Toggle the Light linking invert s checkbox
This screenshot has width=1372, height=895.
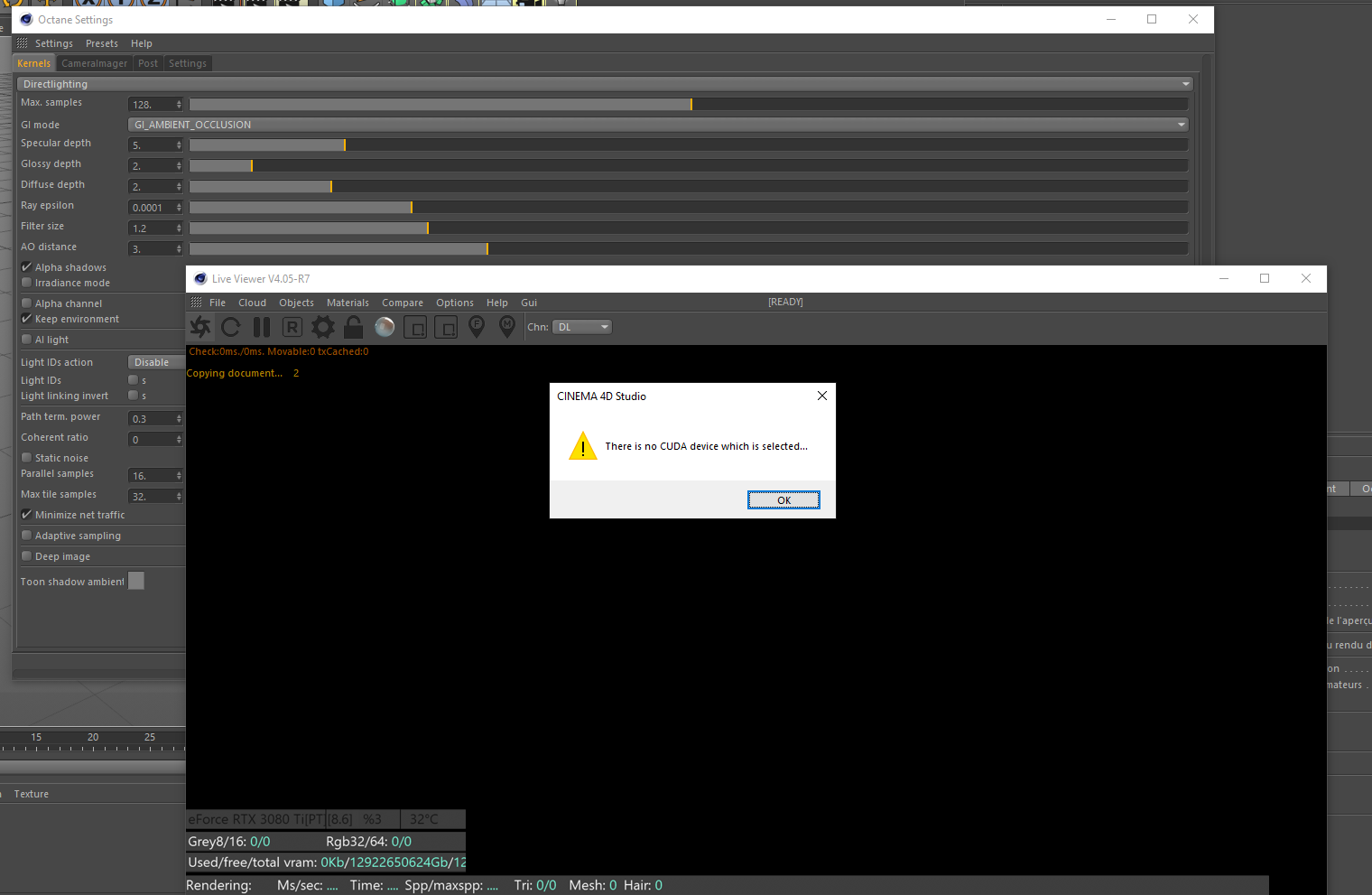tap(134, 396)
